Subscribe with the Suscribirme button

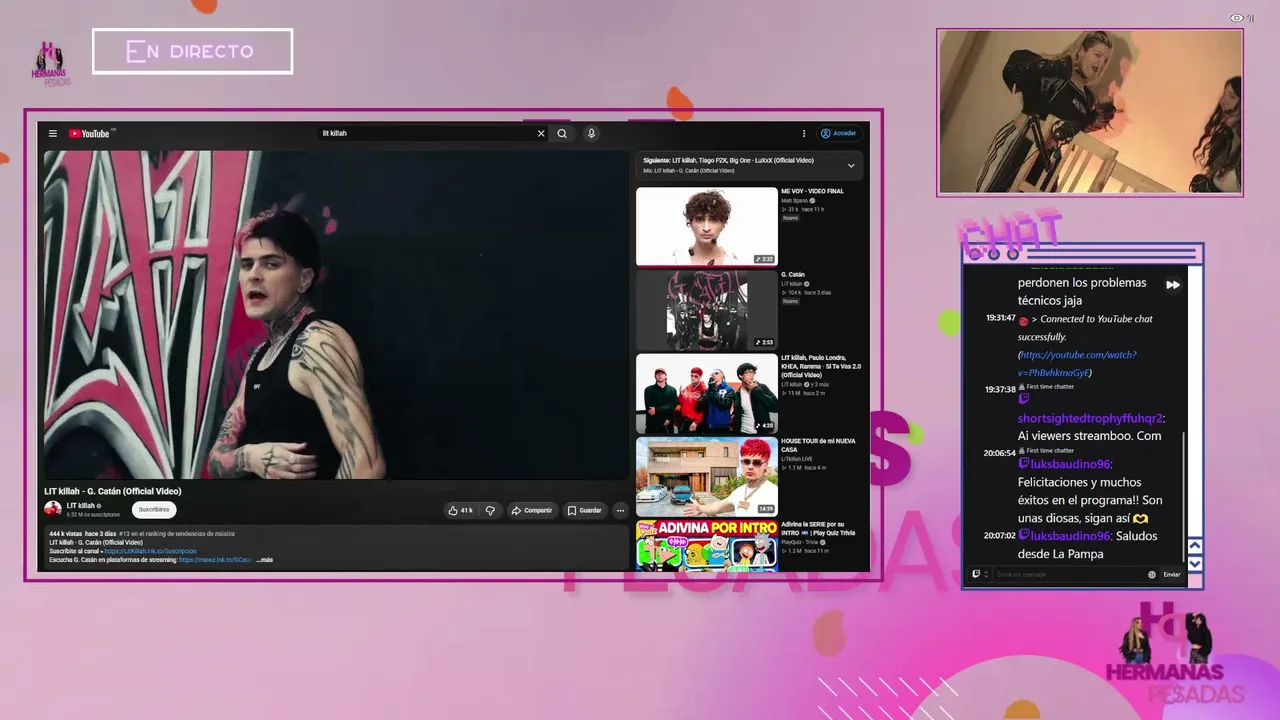coord(154,509)
